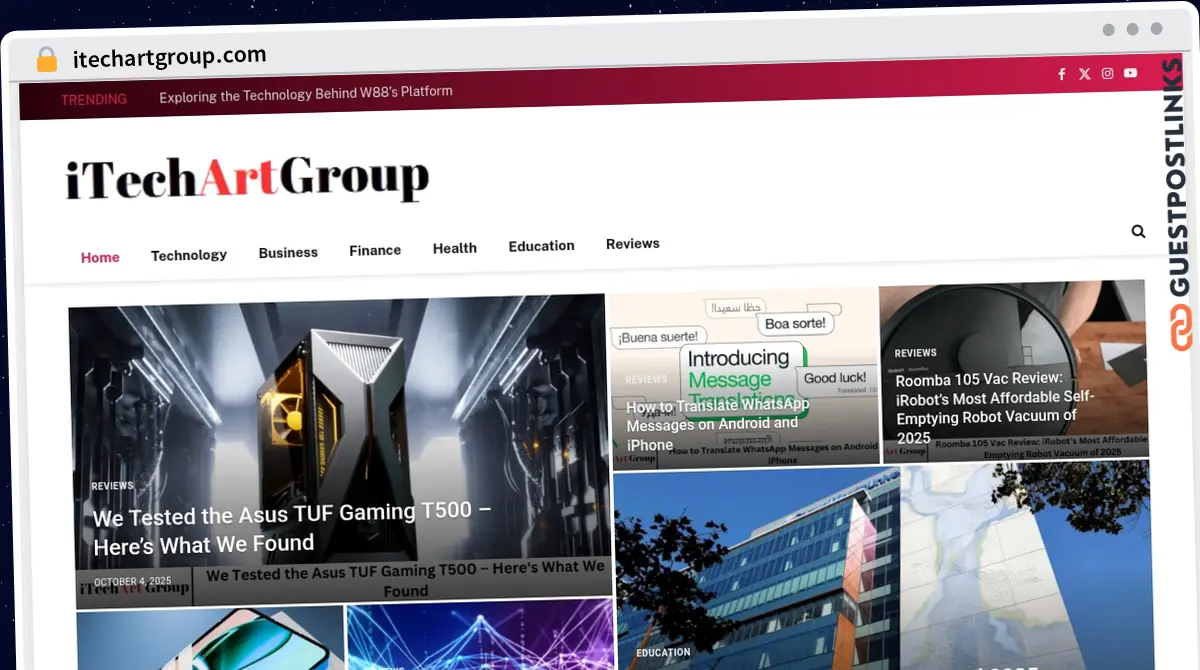Open the Education menu item
The height and width of the screenshot is (670, 1200).
pos(541,246)
